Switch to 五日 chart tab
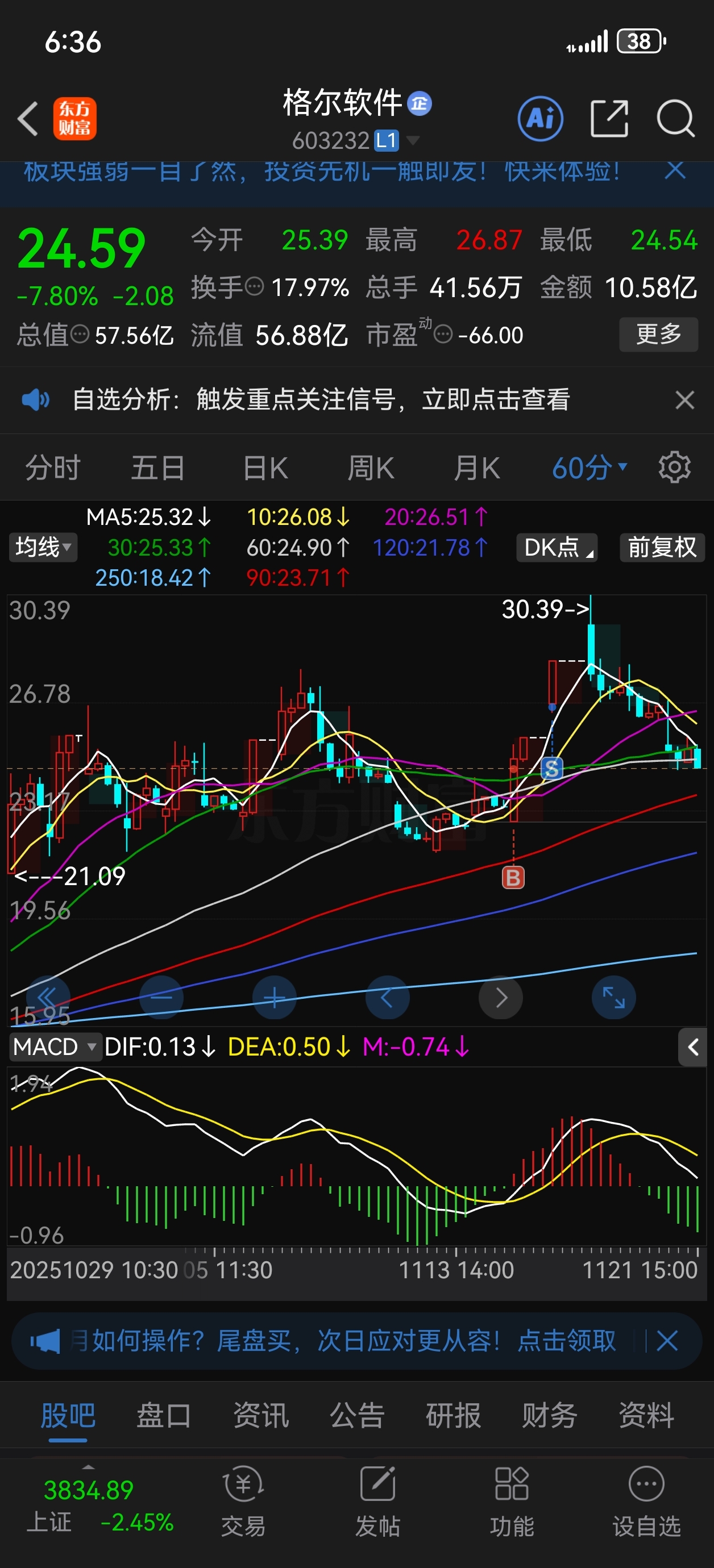714x1568 pixels. click(159, 468)
